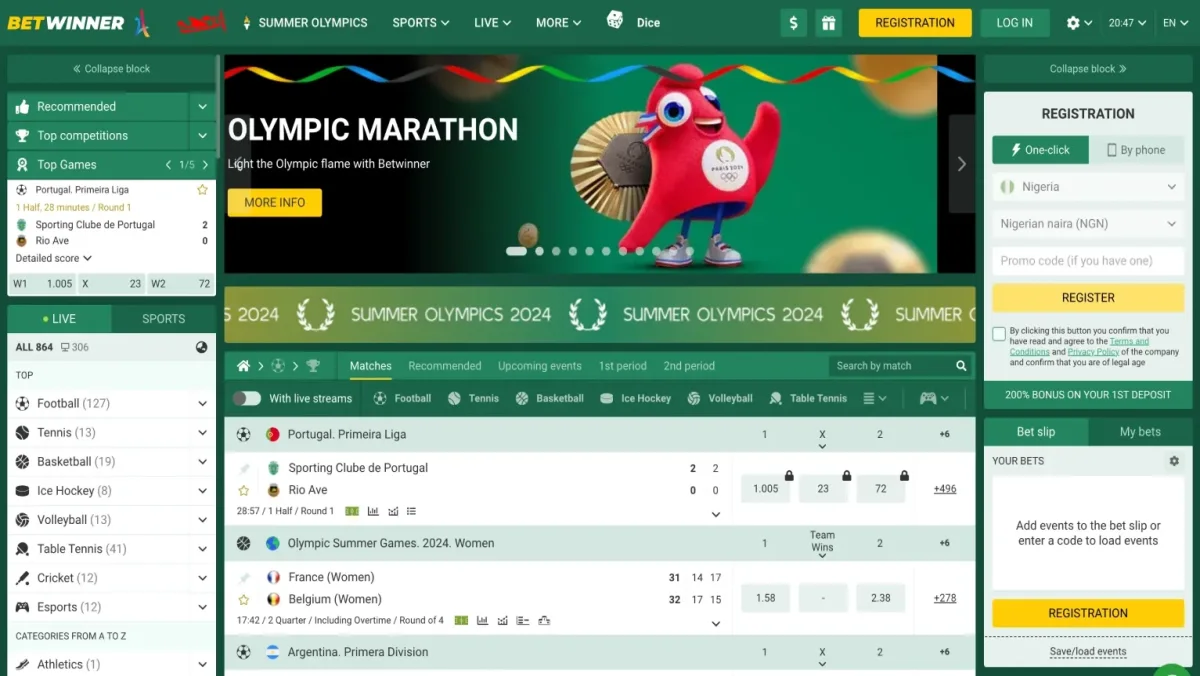
Task: Open bar chart stats icon for Sporting match
Action: click(373, 511)
